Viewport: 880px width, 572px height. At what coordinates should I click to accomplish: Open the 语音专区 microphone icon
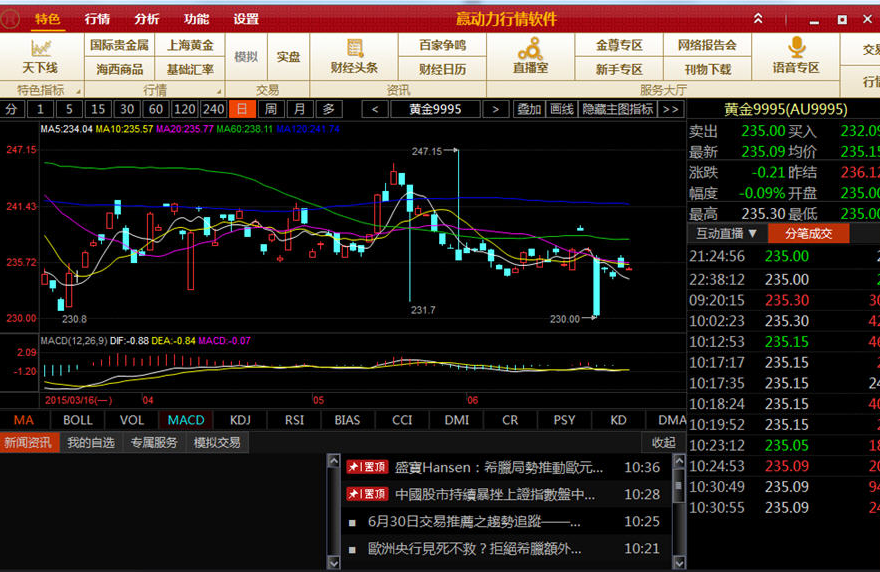(x=796, y=56)
